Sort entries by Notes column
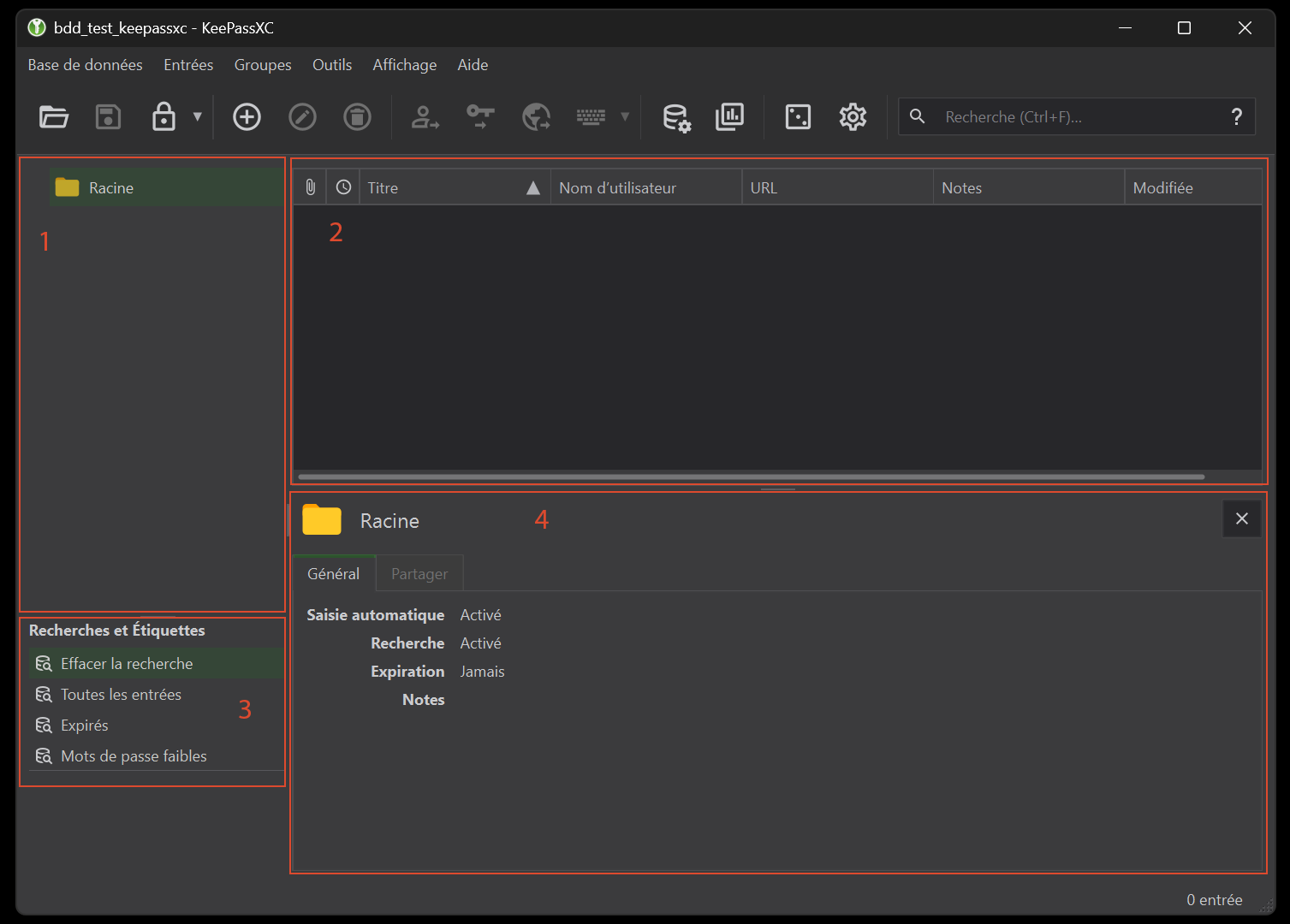Image resolution: width=1290 pixels, height=924 pixels. click(x=1029, y=187)
